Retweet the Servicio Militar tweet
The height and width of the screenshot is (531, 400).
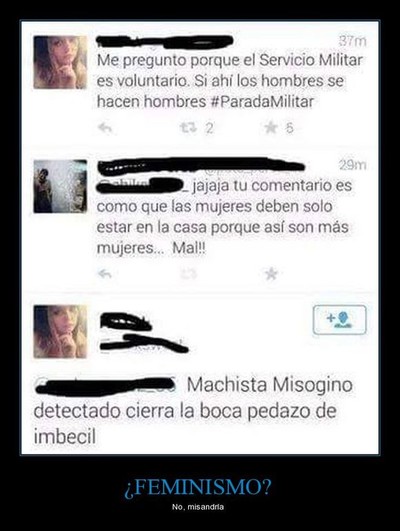click(x=188, y=128)
